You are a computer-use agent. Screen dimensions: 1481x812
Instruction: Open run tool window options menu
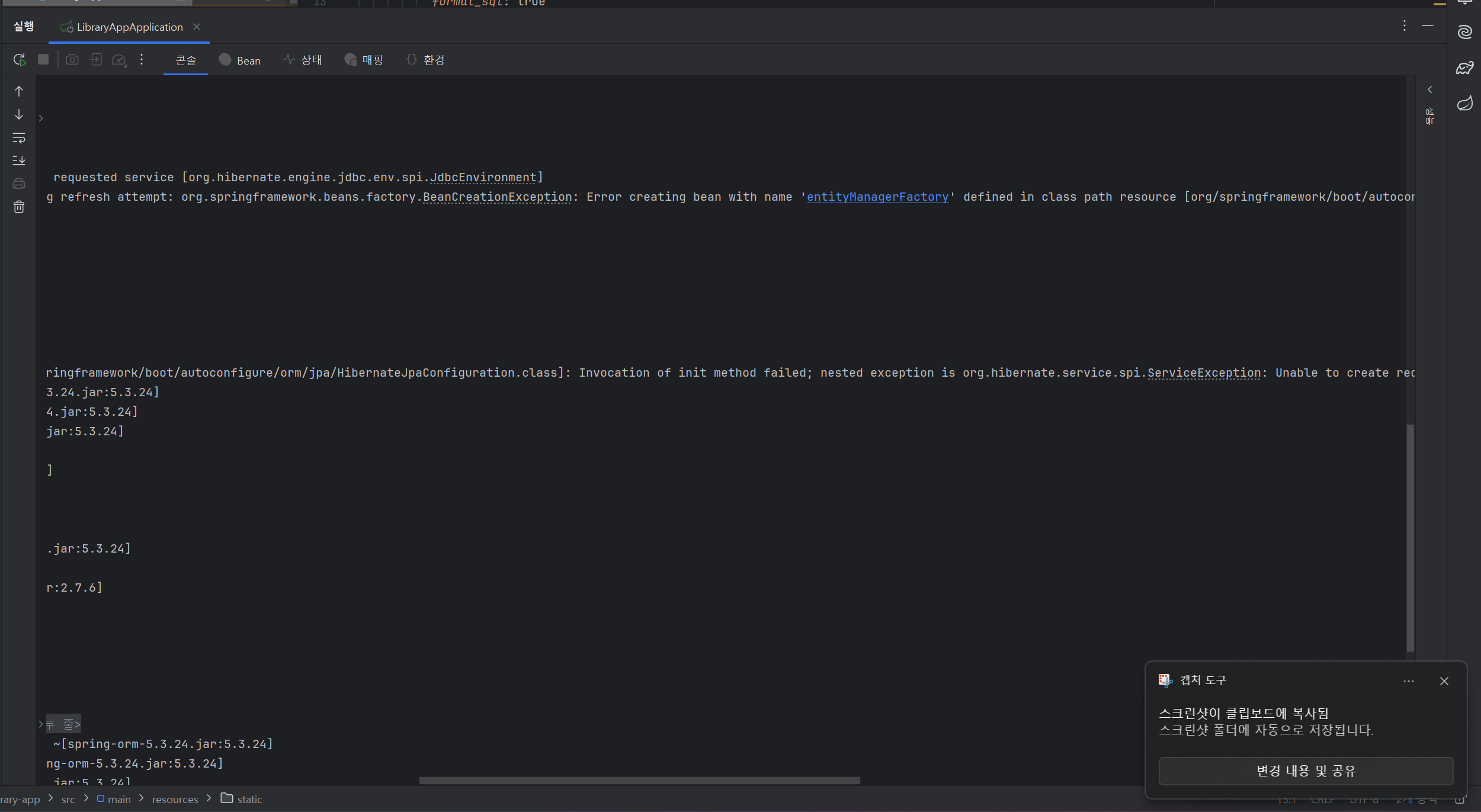click(1404, 25)
